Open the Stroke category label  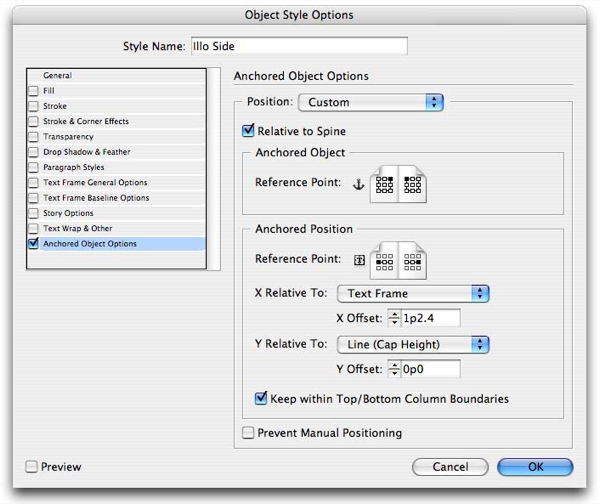pos(55,106)
